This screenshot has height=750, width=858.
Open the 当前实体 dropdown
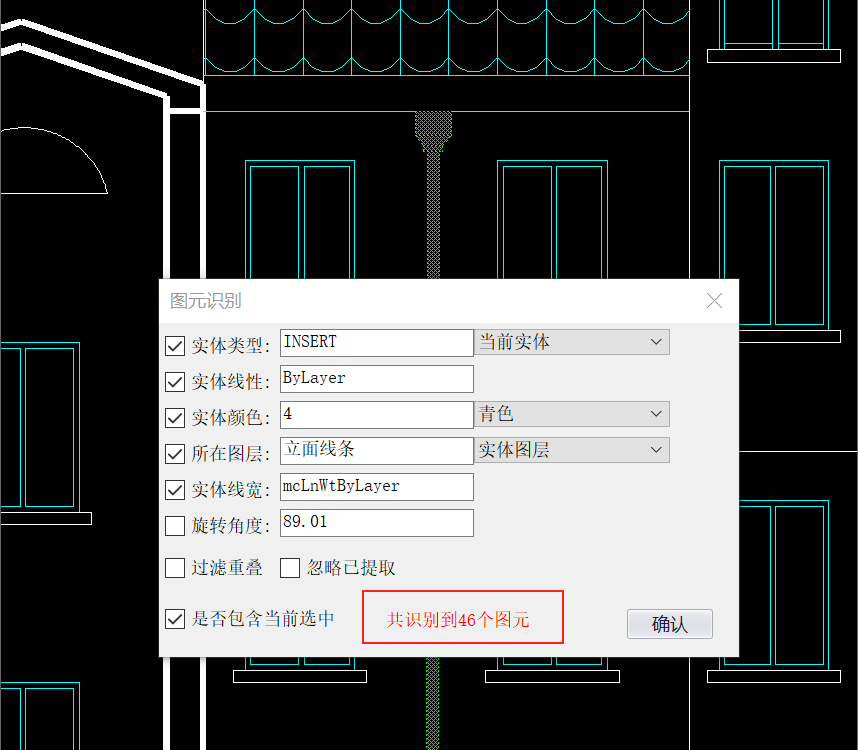572,342
